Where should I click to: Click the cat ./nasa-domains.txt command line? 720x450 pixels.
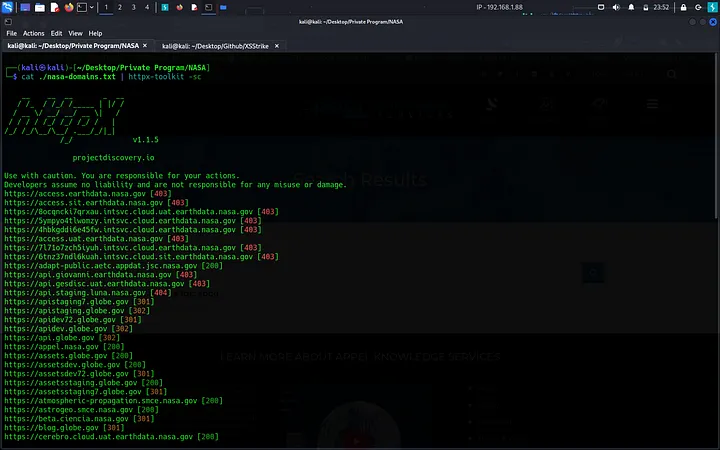tap(112, 77)
